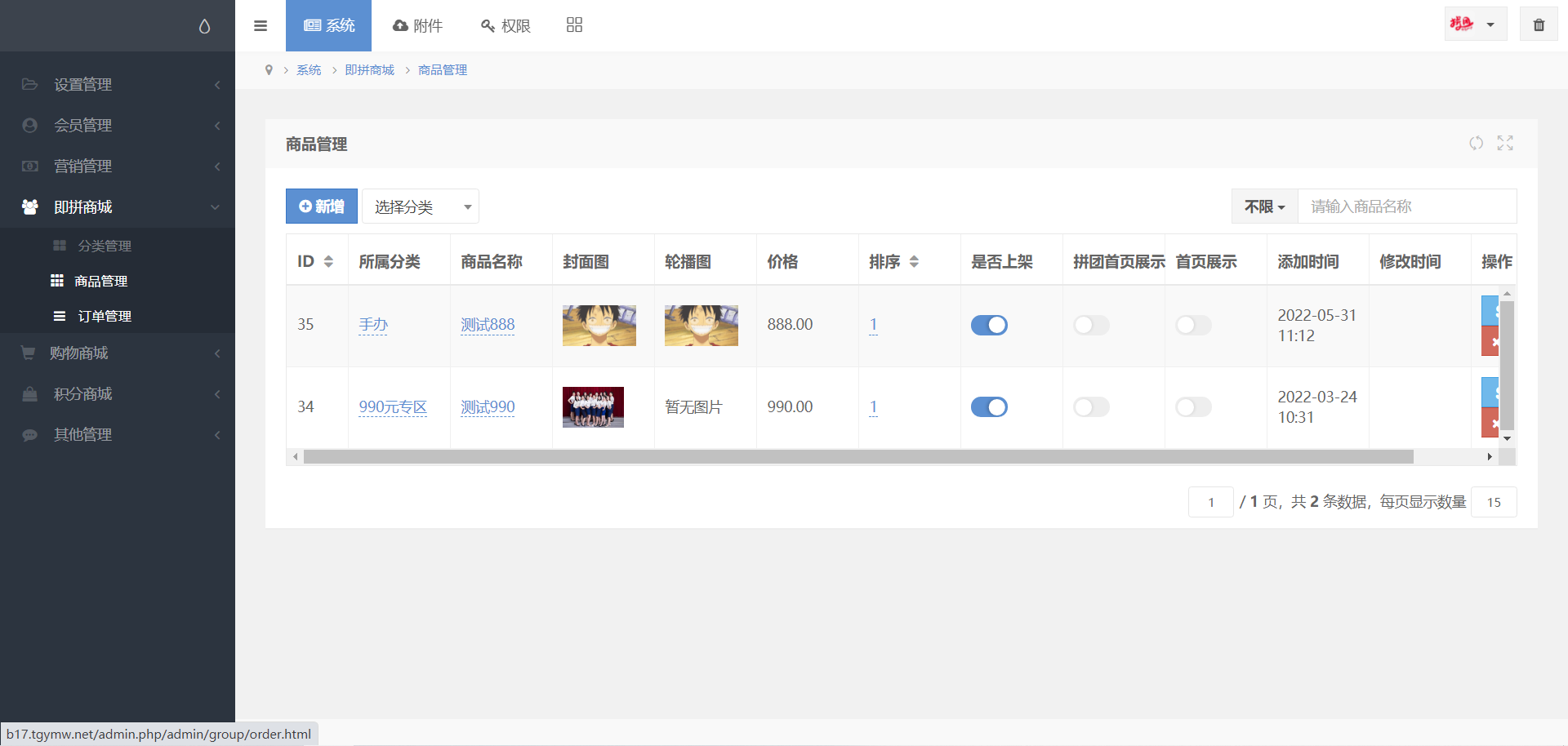Sort table by 排序 column arrows

[914, 262]
